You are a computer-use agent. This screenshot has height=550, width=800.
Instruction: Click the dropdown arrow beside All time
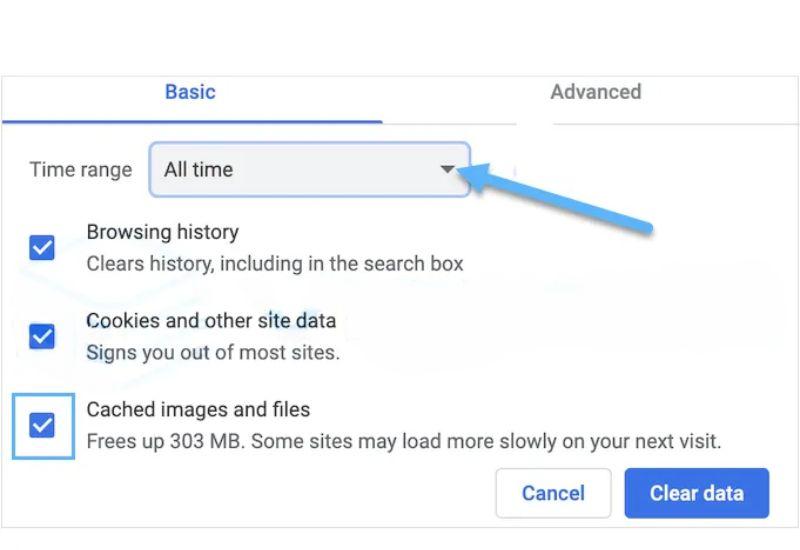click(447, 169)
